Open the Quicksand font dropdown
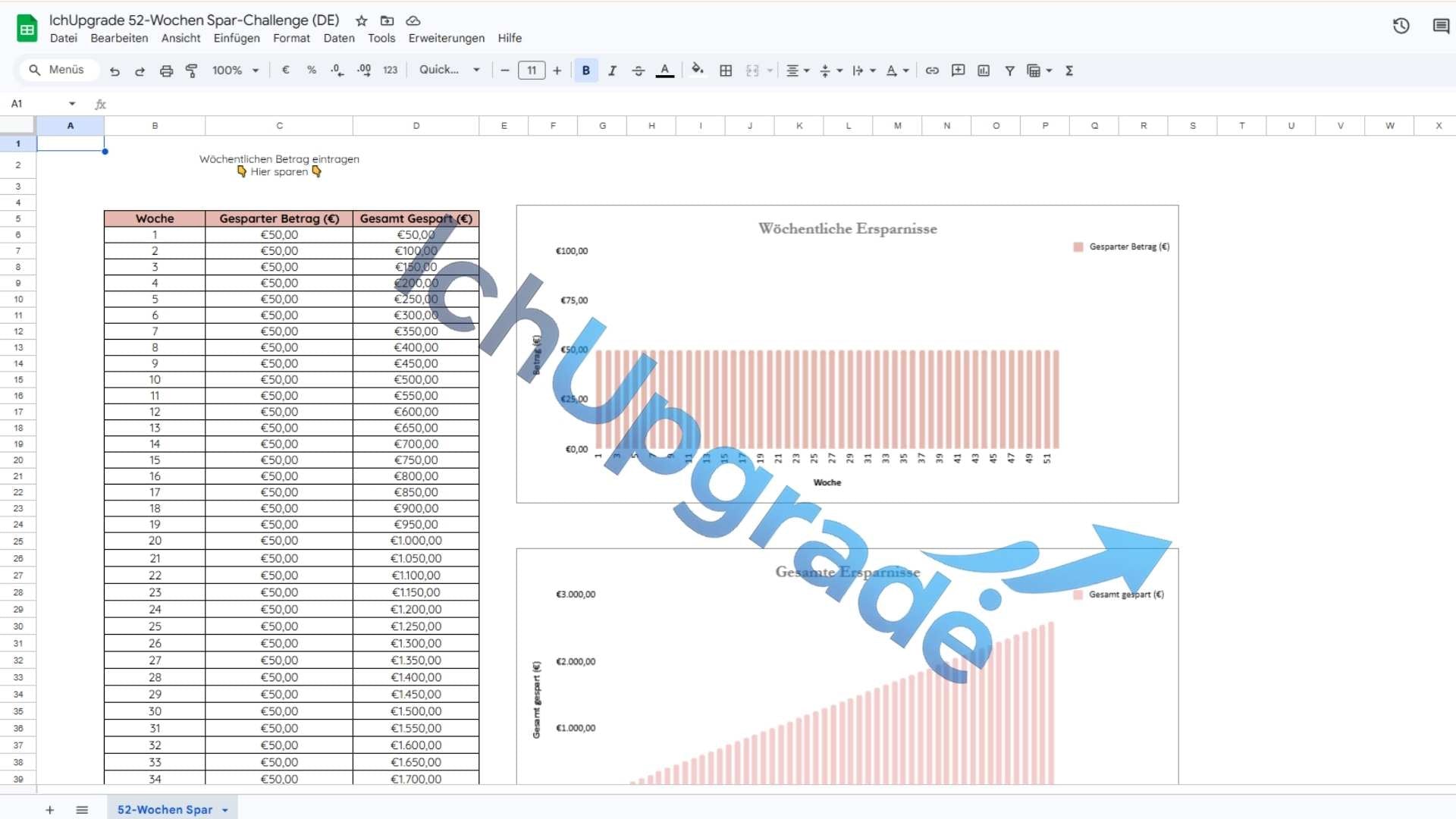Image resolution: width=1456 pixels, height=819 pixels. [x=450, y=70]
